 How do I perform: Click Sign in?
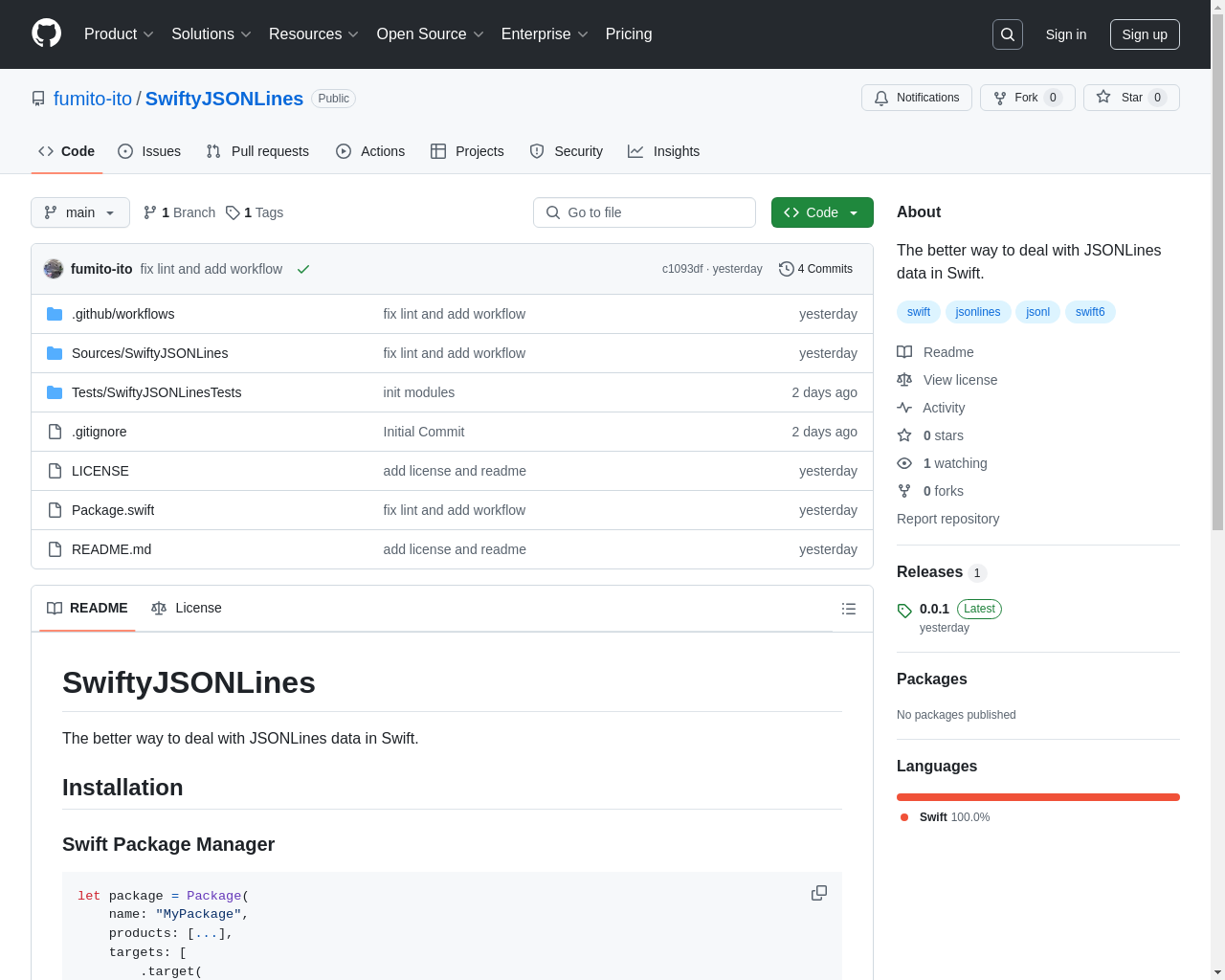1066,34
